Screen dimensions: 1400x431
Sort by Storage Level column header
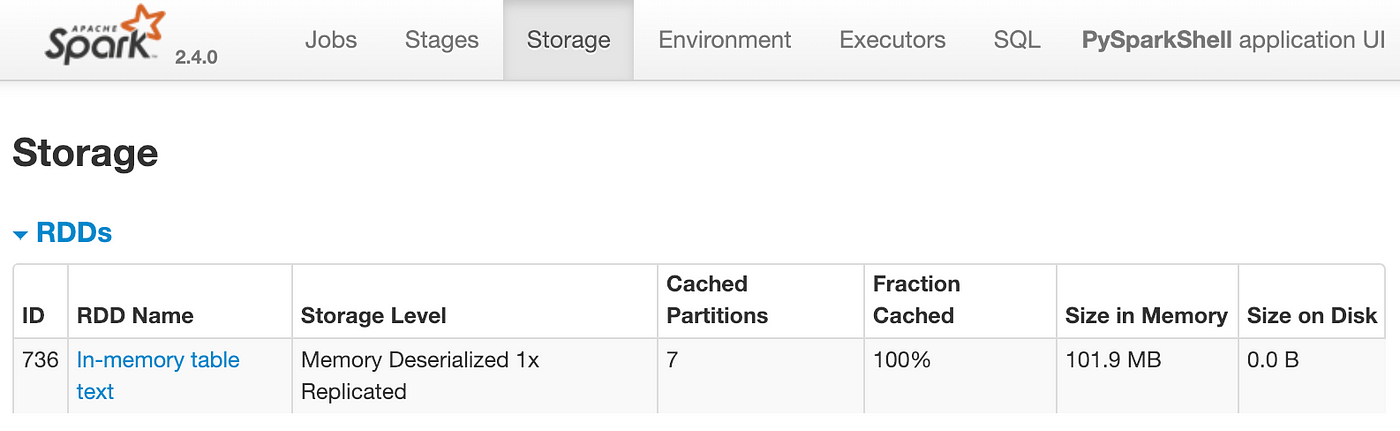click(374, 315)
